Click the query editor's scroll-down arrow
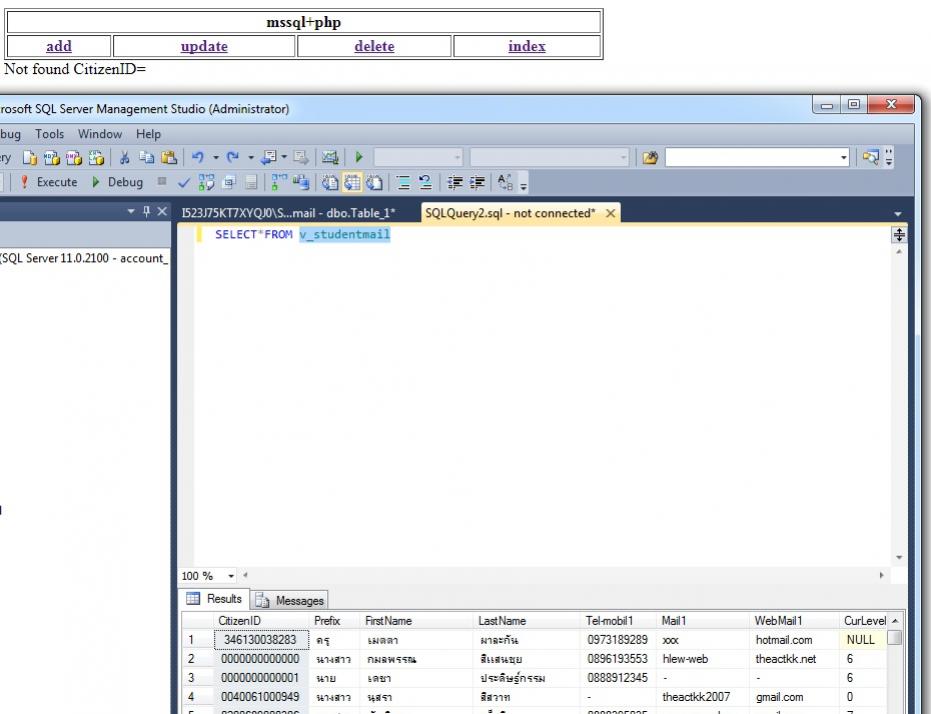The image size is (931, 714). tap(899, 557)
